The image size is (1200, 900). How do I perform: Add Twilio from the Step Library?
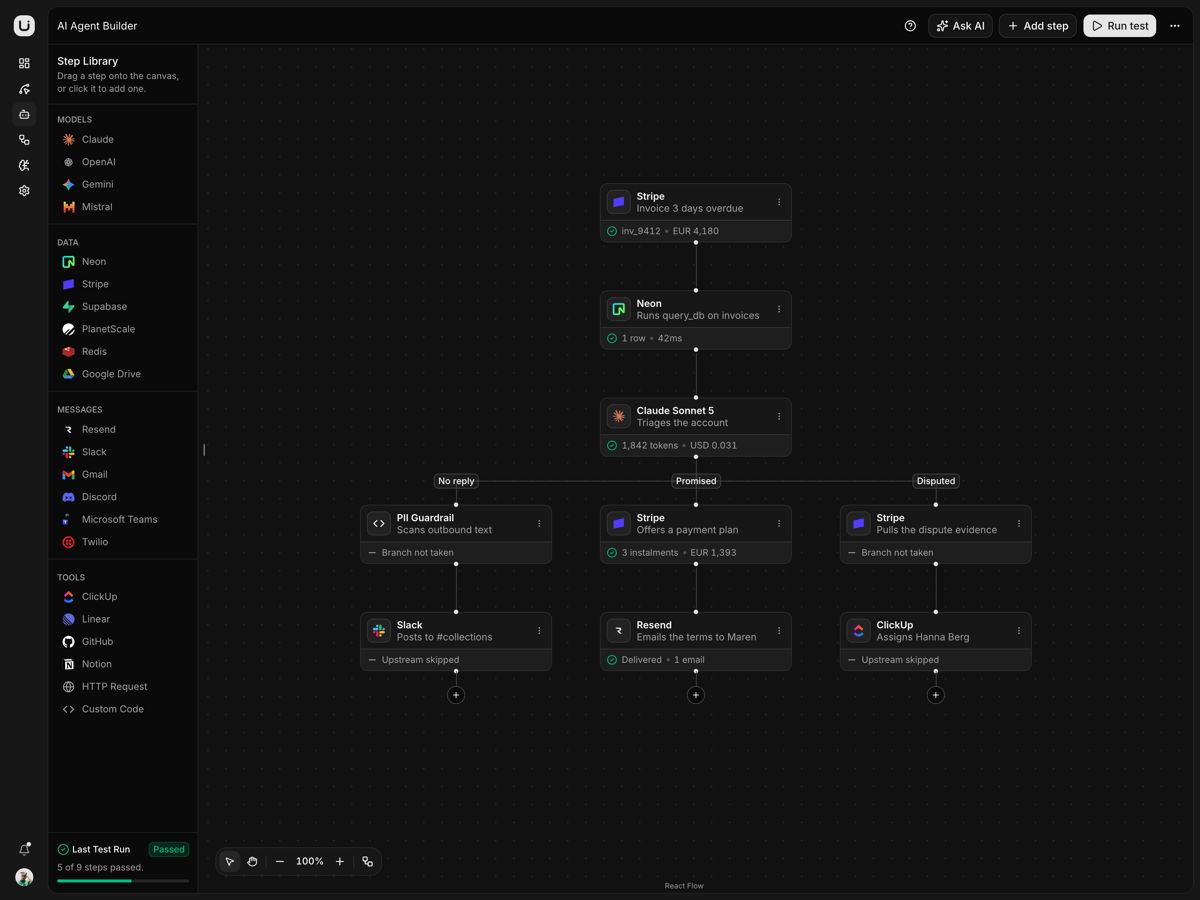point(123,542)
